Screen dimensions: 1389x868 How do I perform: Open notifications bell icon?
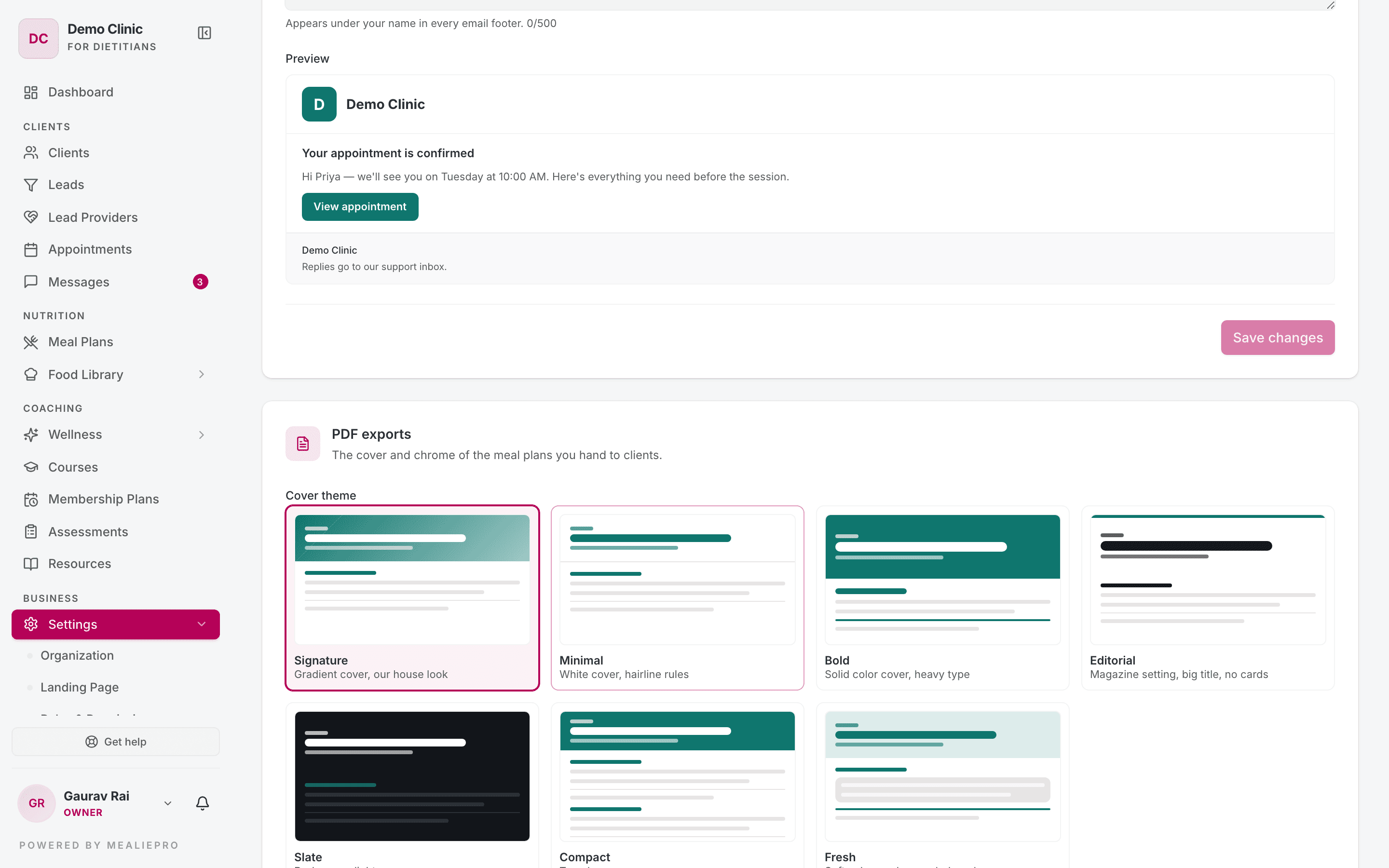203,803
